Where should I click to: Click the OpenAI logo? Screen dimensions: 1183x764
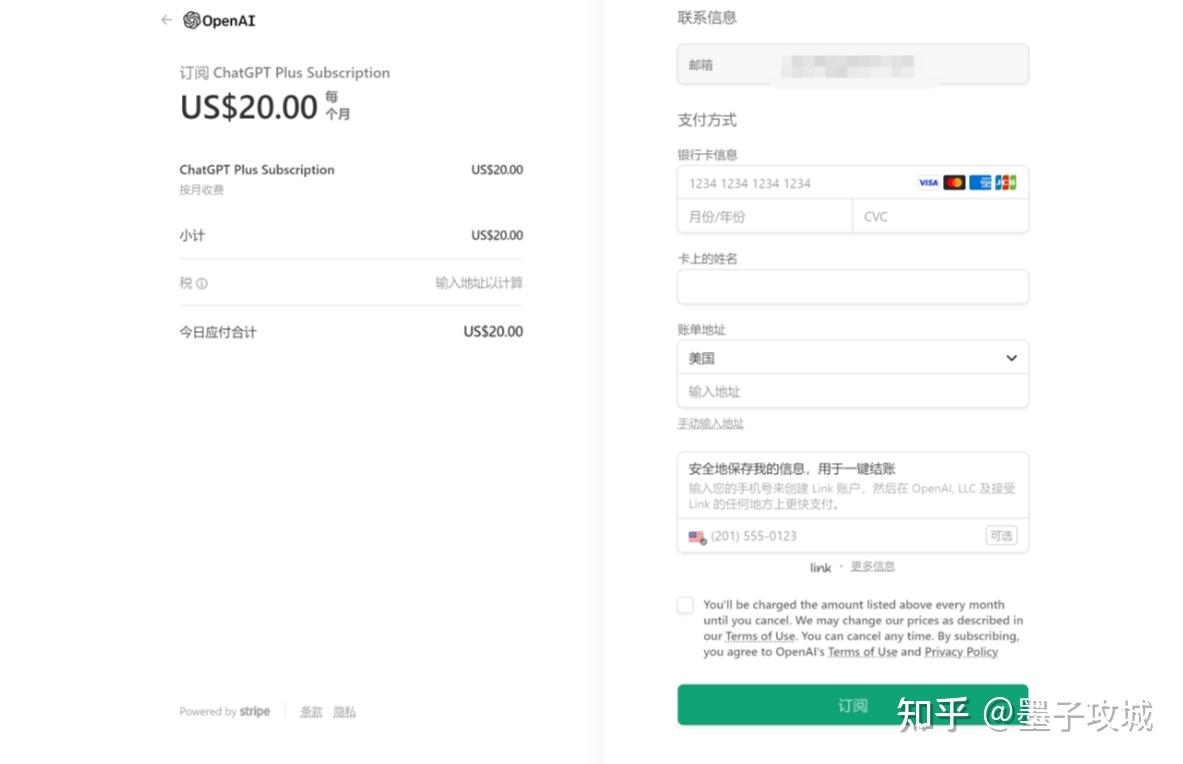click(x=219, y=20)
